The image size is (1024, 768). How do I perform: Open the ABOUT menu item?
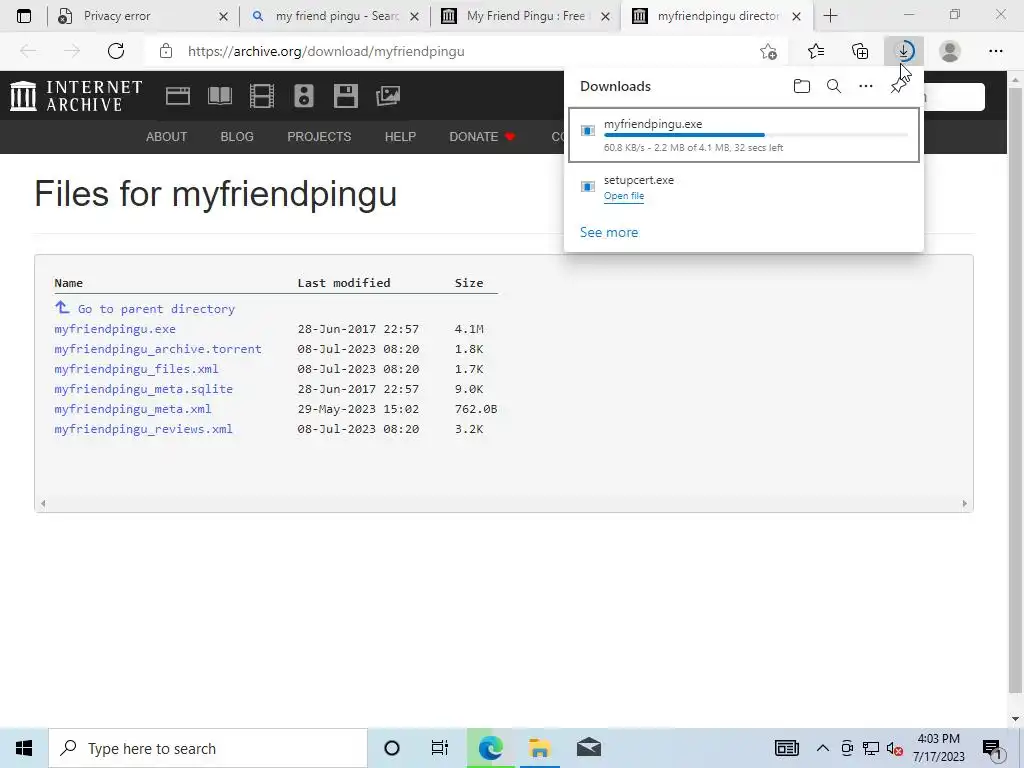point(167,136)
